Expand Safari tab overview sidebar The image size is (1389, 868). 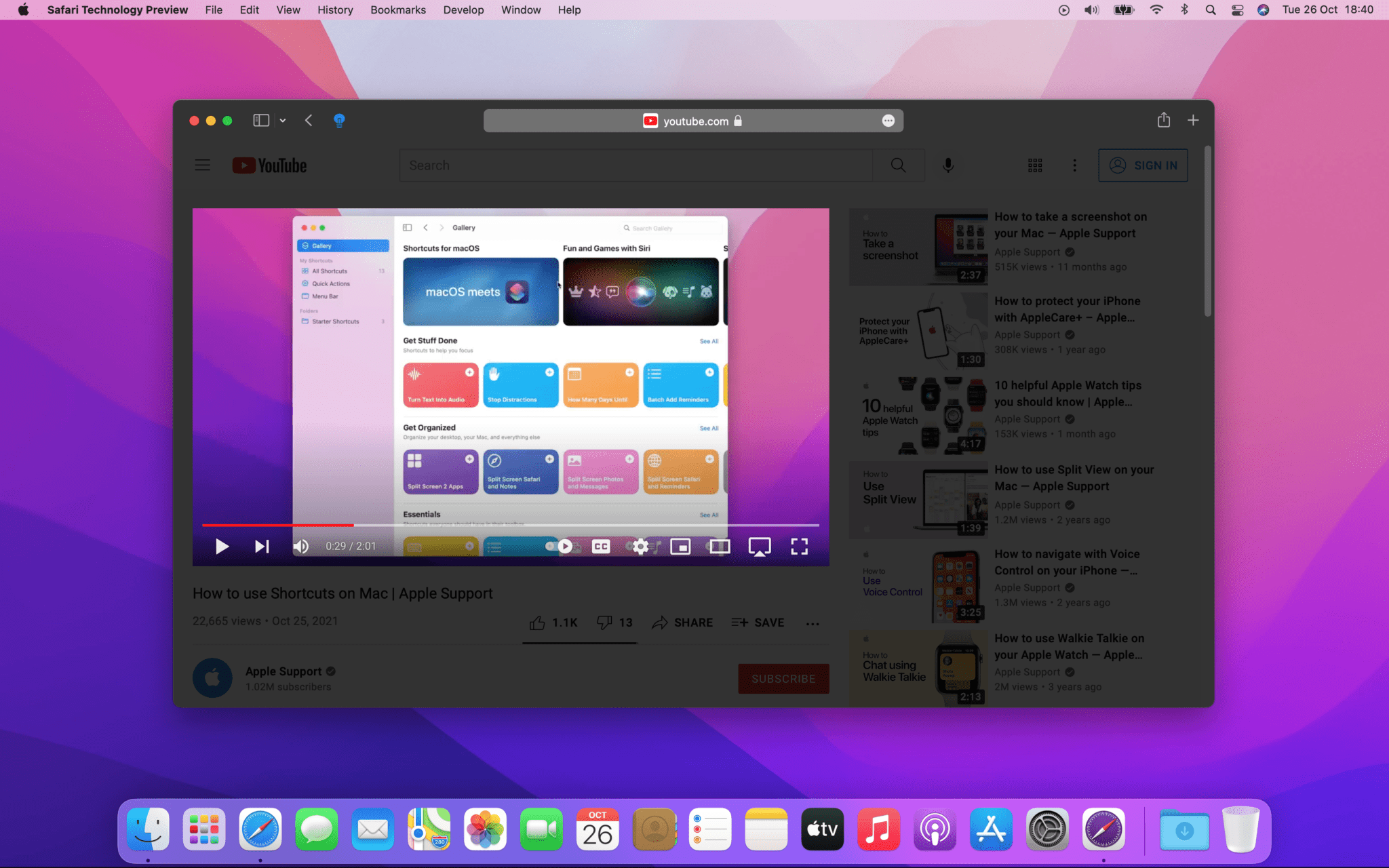259,120
